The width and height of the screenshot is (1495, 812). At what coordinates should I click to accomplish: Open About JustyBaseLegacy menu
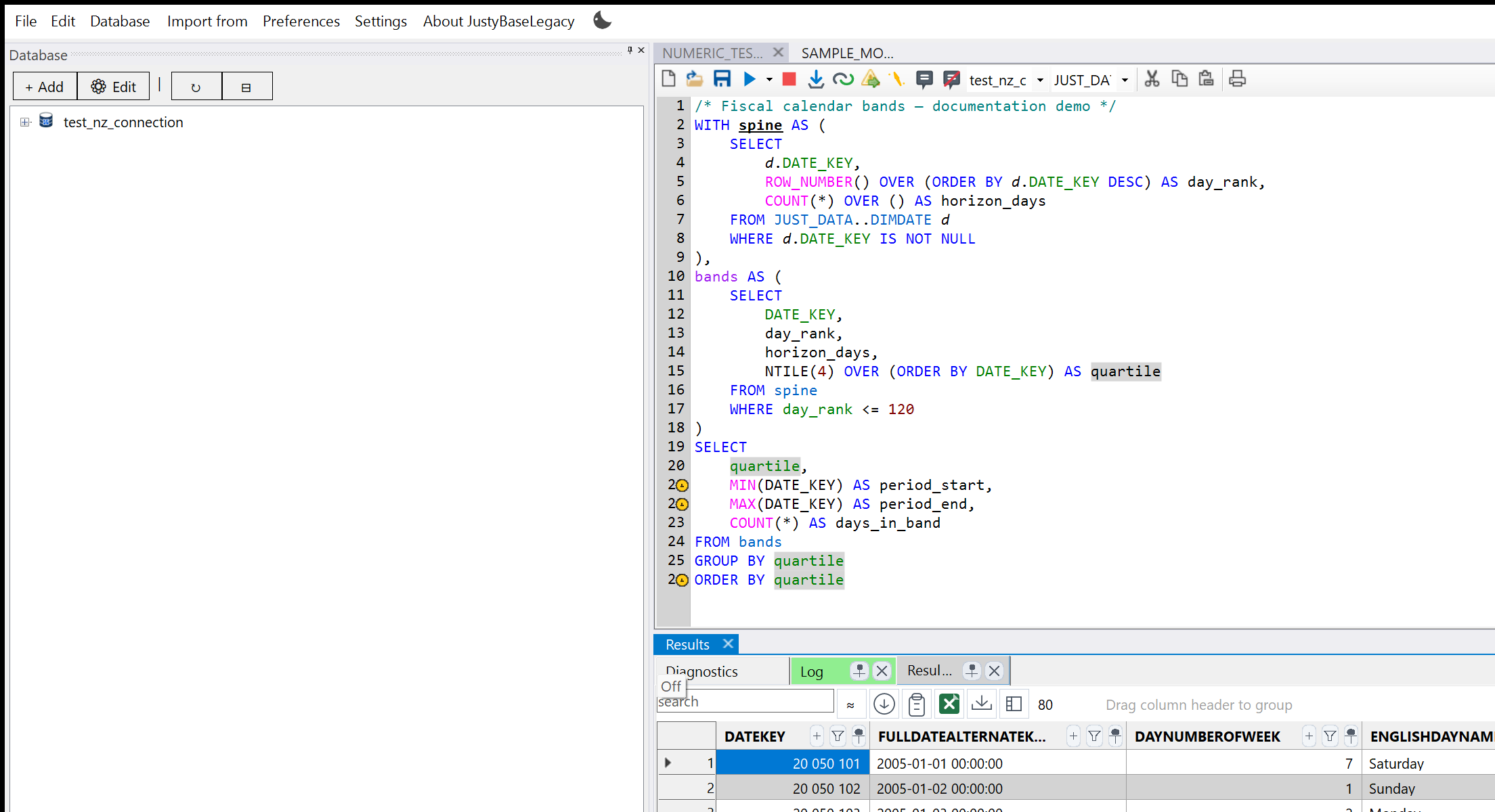(499, 21)
